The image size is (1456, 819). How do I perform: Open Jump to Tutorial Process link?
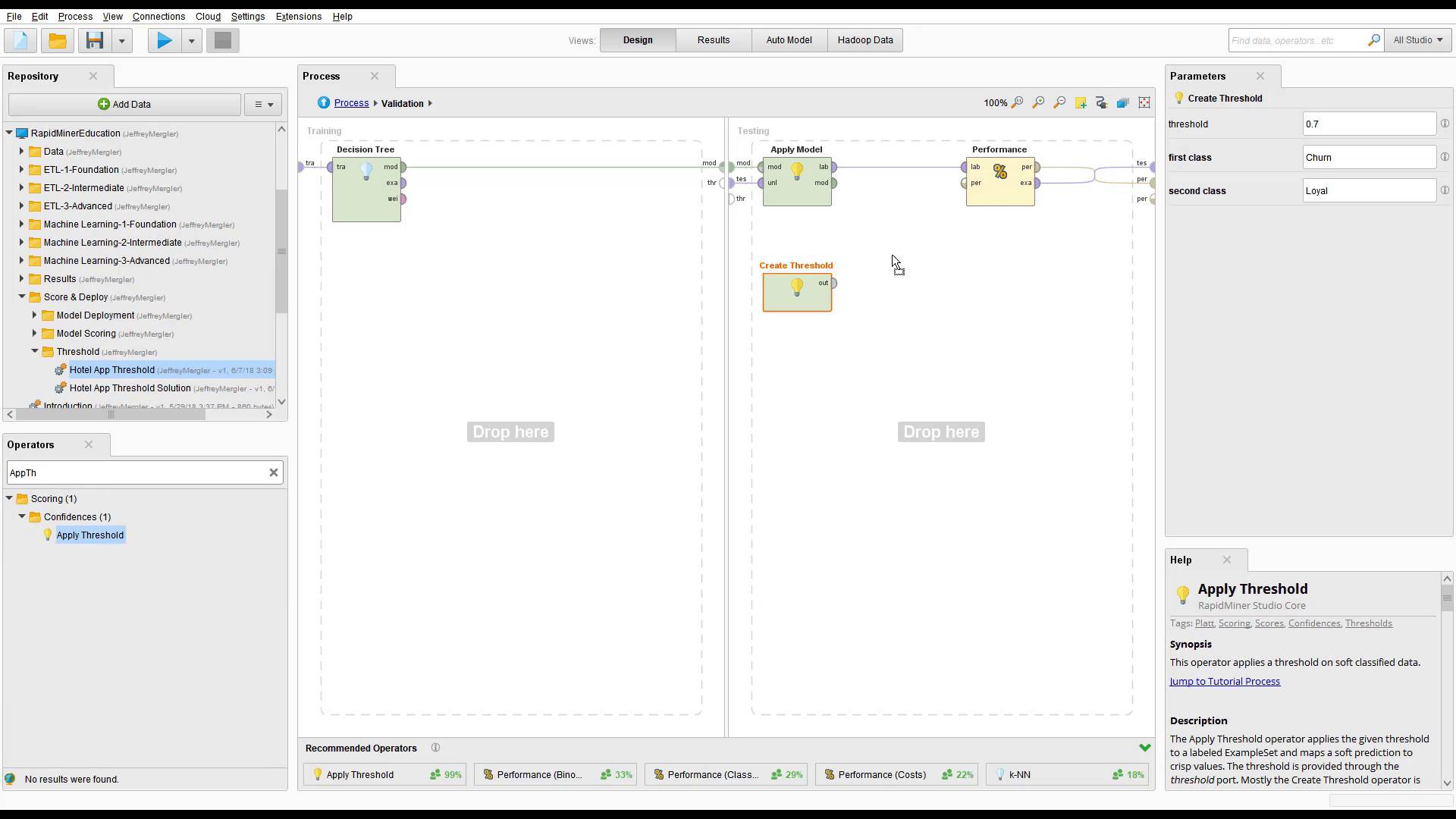1224,681
